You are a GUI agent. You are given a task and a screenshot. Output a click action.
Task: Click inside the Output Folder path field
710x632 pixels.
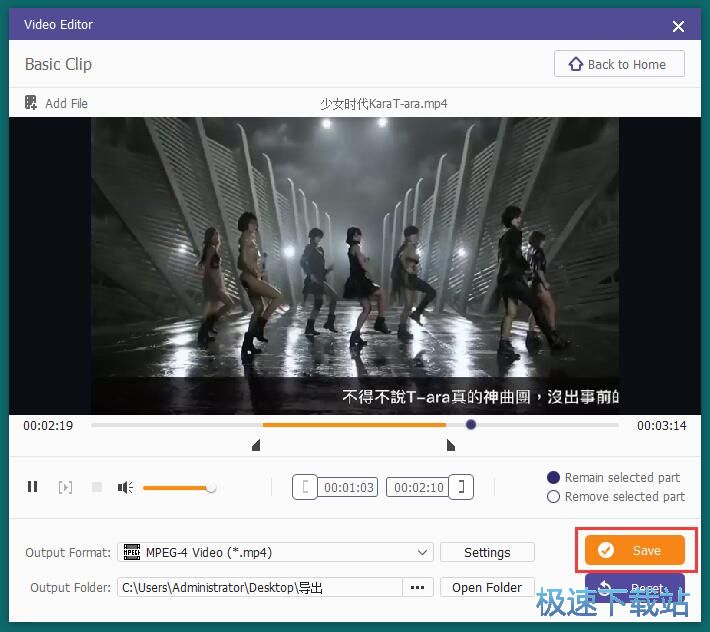click(259, 588)
